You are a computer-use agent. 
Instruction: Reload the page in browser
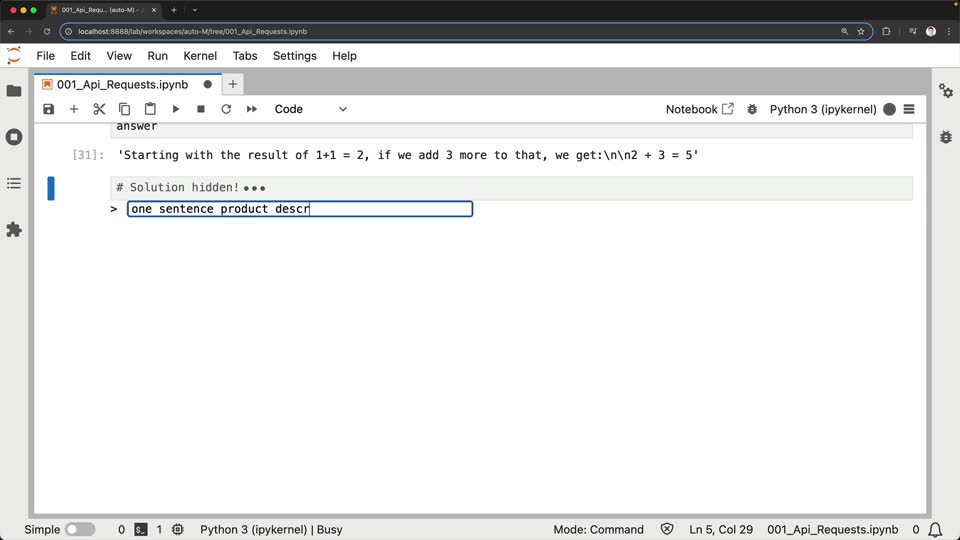pos(47,31)
